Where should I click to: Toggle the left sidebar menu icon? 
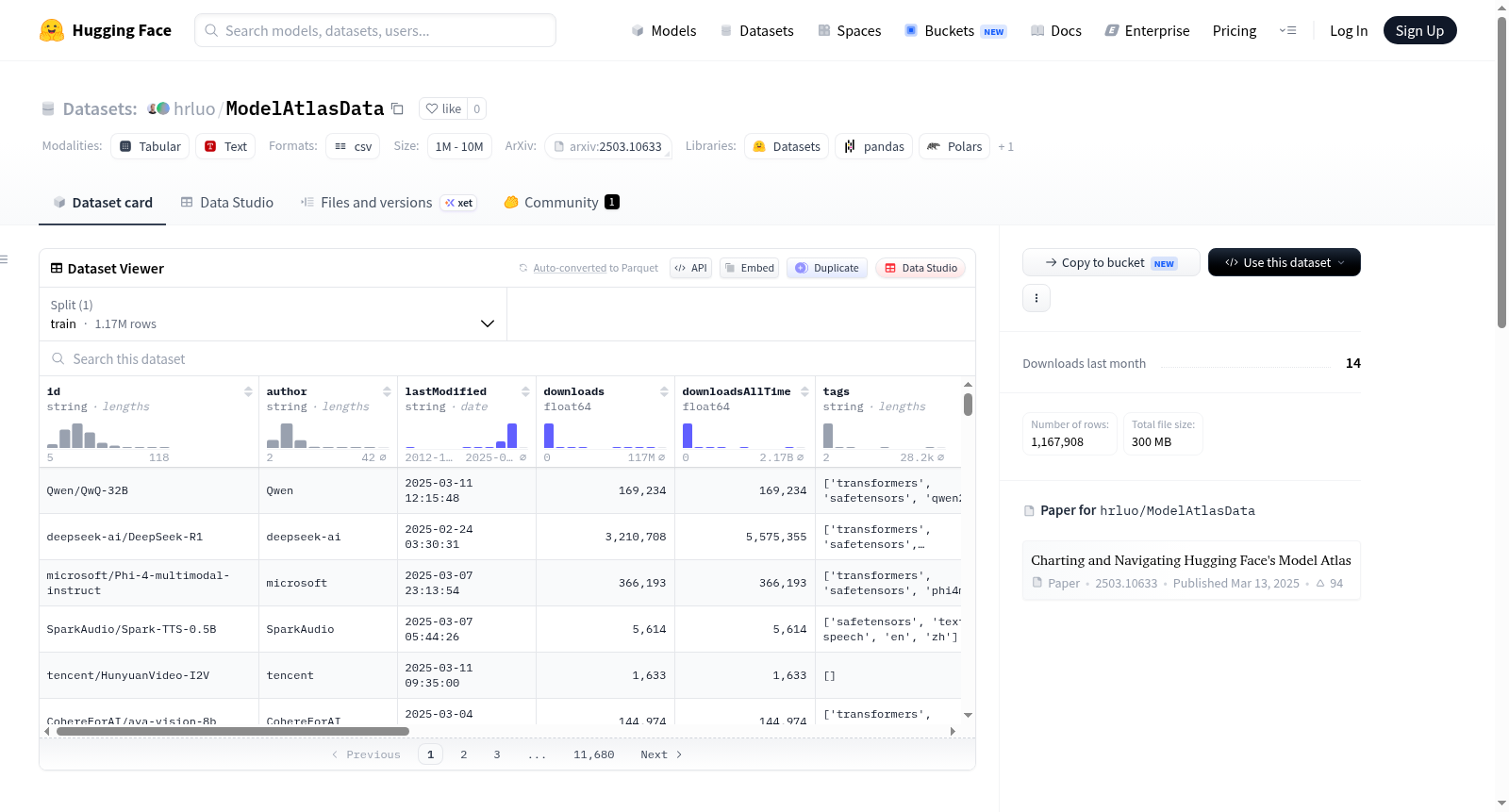4,259
